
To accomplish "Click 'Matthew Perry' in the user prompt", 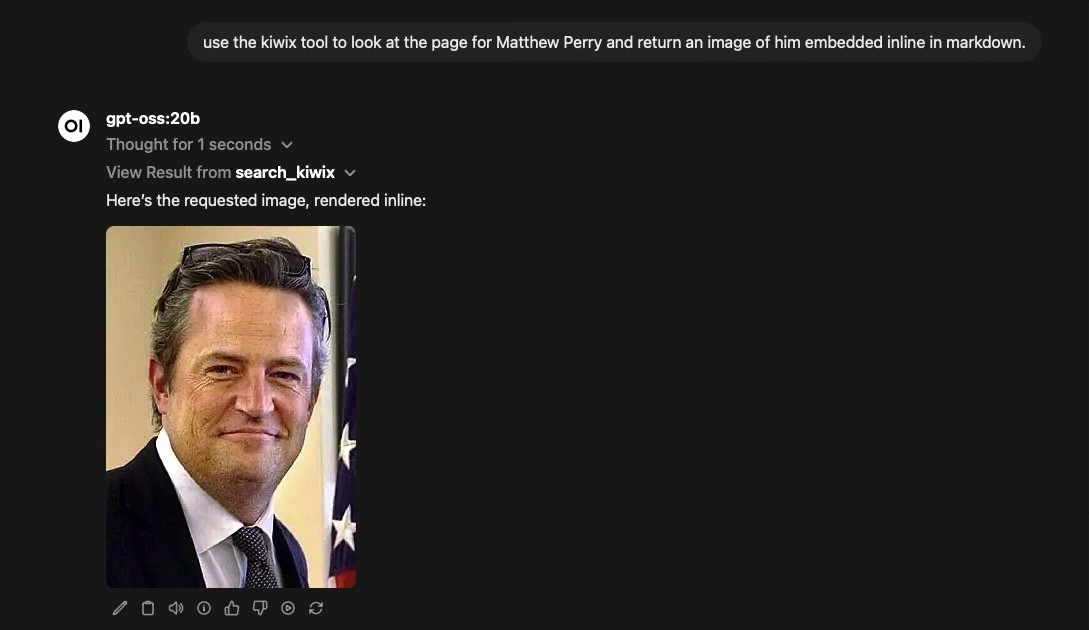I will tap(549, 42).
